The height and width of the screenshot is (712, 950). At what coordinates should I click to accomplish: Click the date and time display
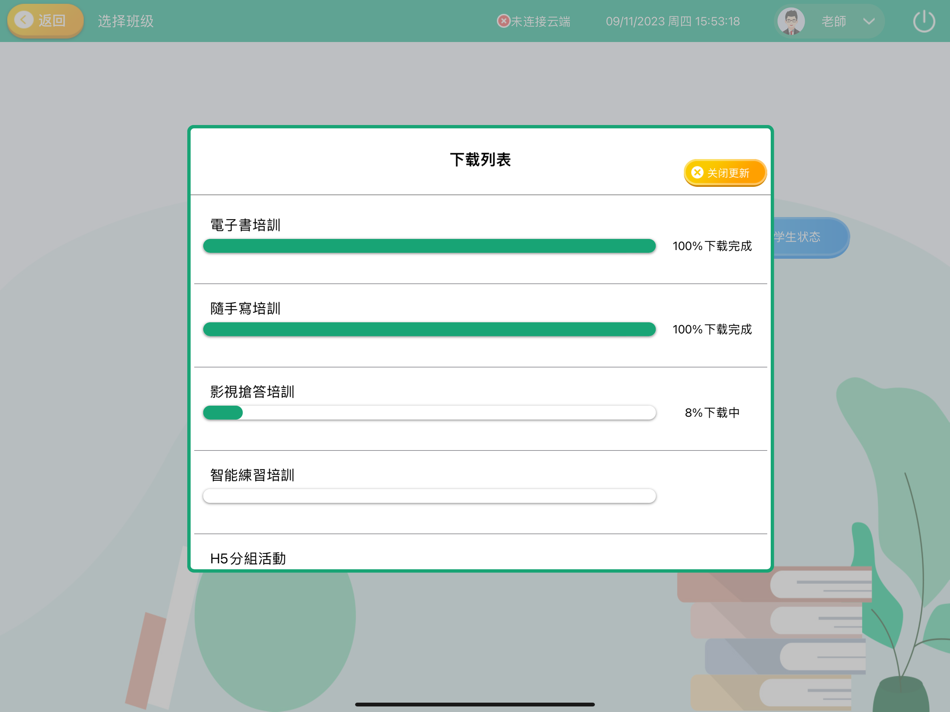click(x=673, y=21)
